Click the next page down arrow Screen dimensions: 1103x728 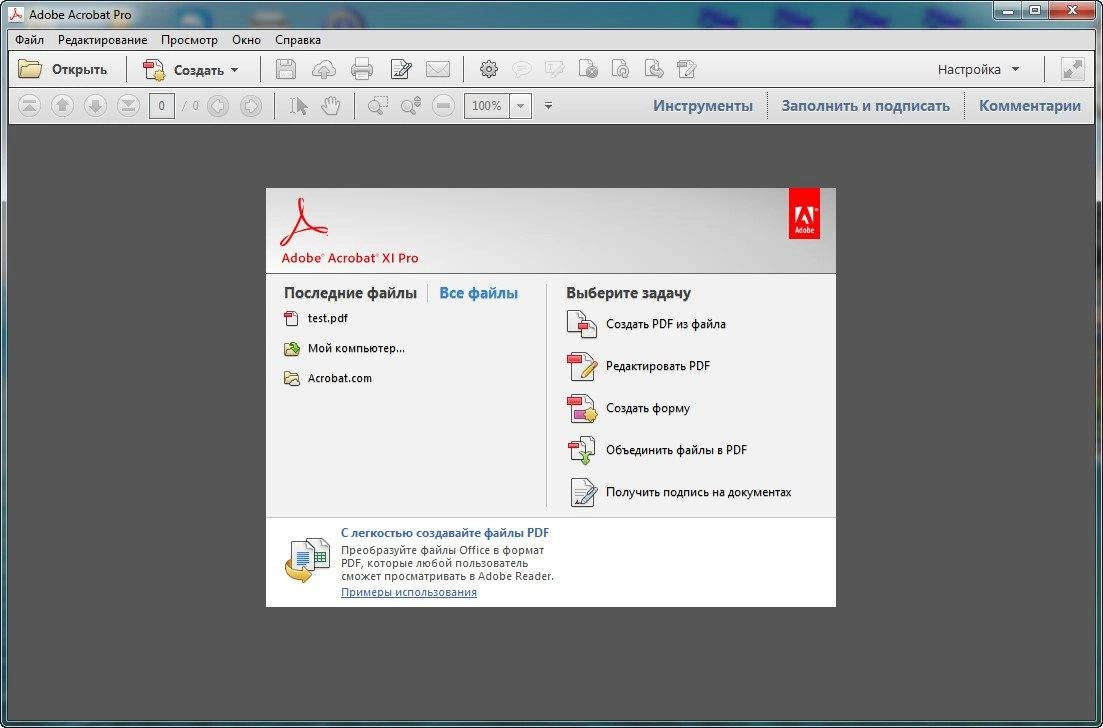[x=95, y=106]
